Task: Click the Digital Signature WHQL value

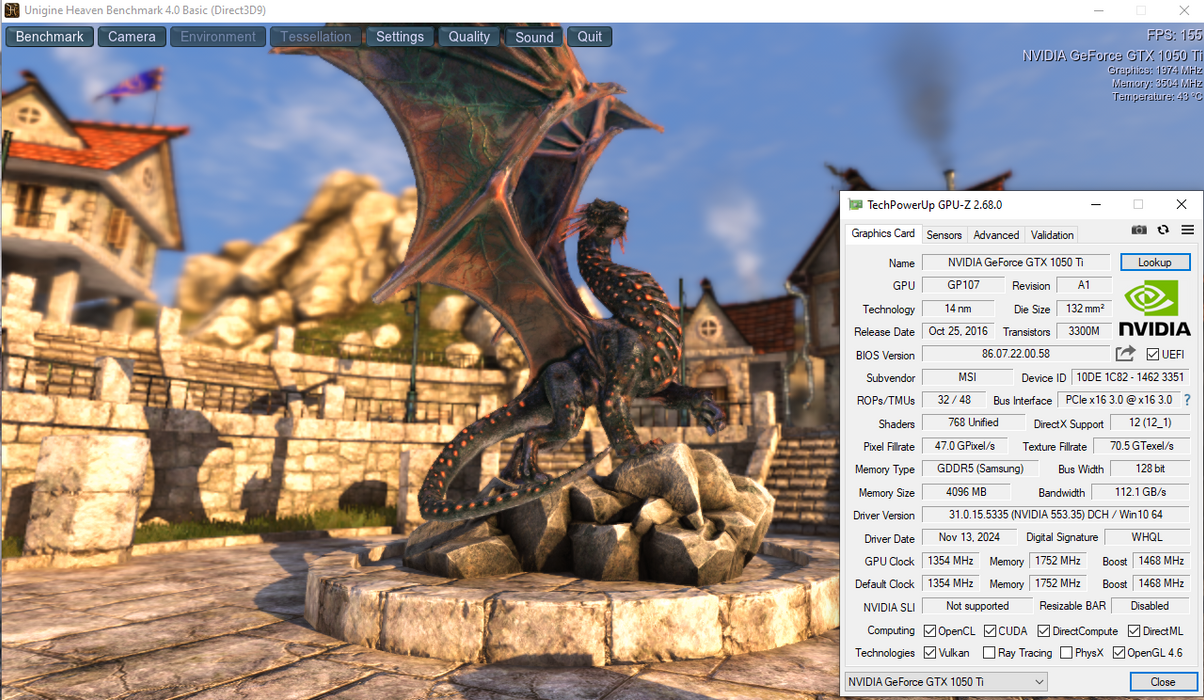Action: [1146, 537]
